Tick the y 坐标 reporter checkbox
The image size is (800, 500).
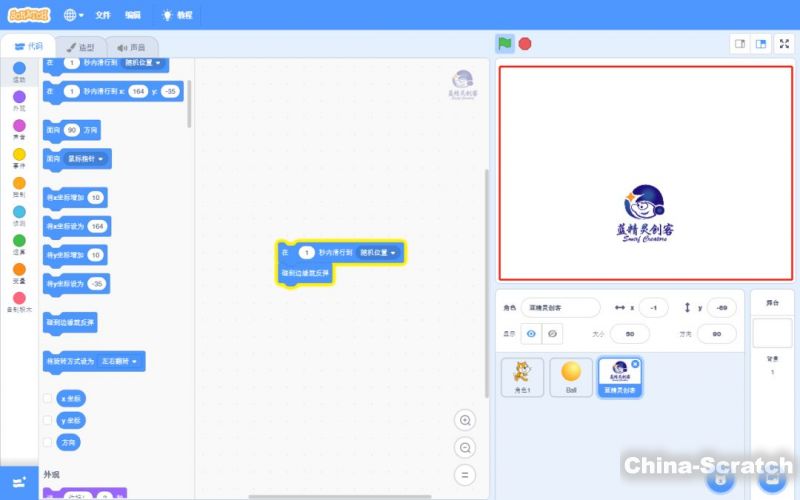[x=48, y=420]
